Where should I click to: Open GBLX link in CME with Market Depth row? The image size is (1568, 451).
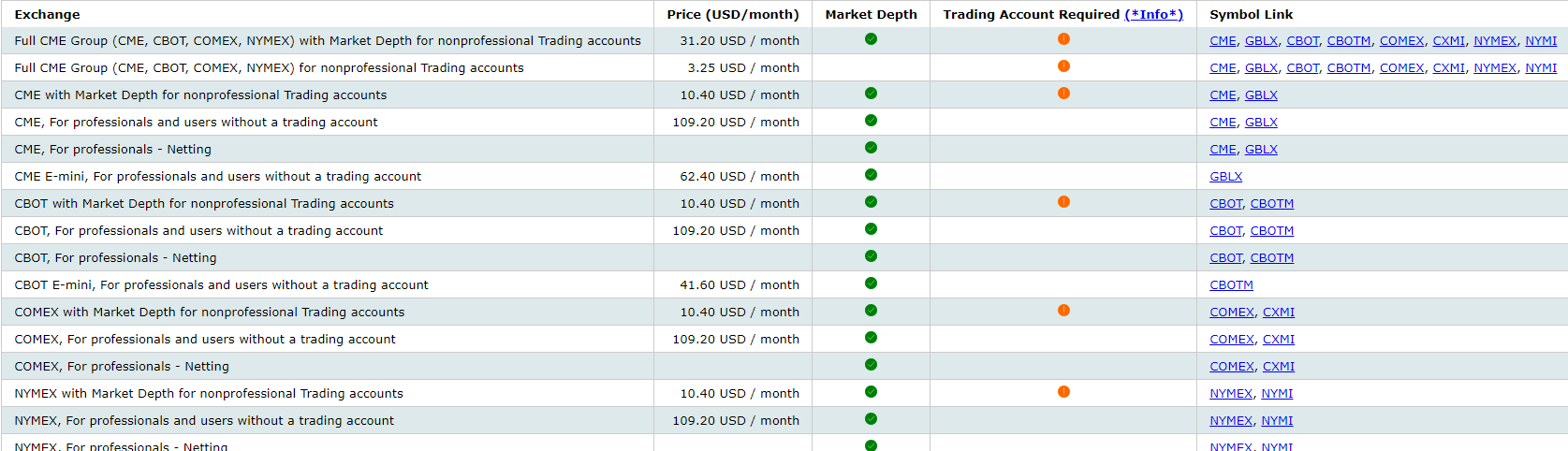(x=1261, y=95)
